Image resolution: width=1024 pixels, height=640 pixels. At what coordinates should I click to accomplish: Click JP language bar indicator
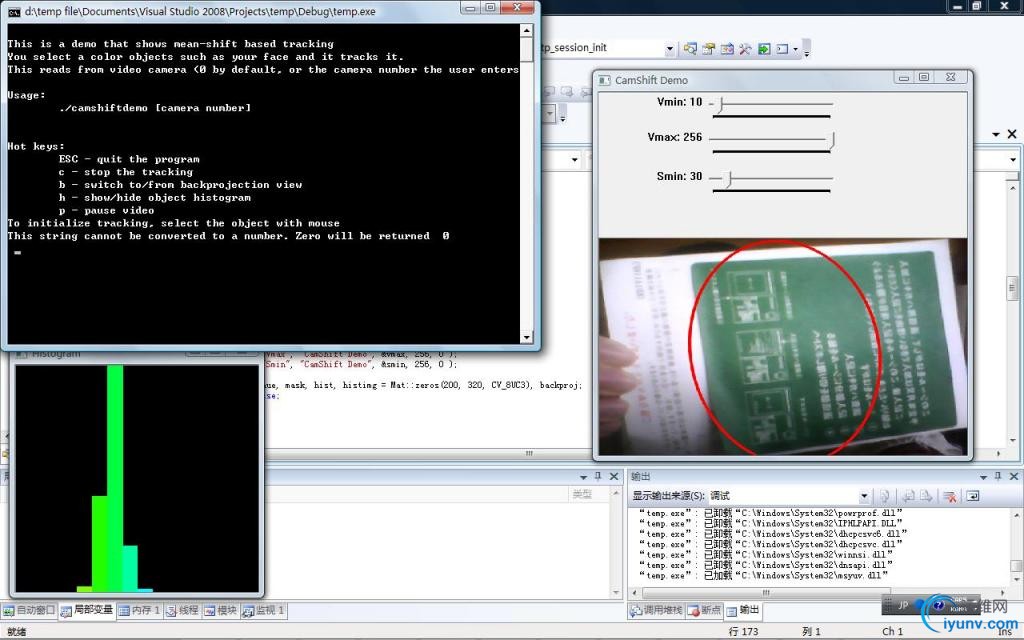(903, 605)
